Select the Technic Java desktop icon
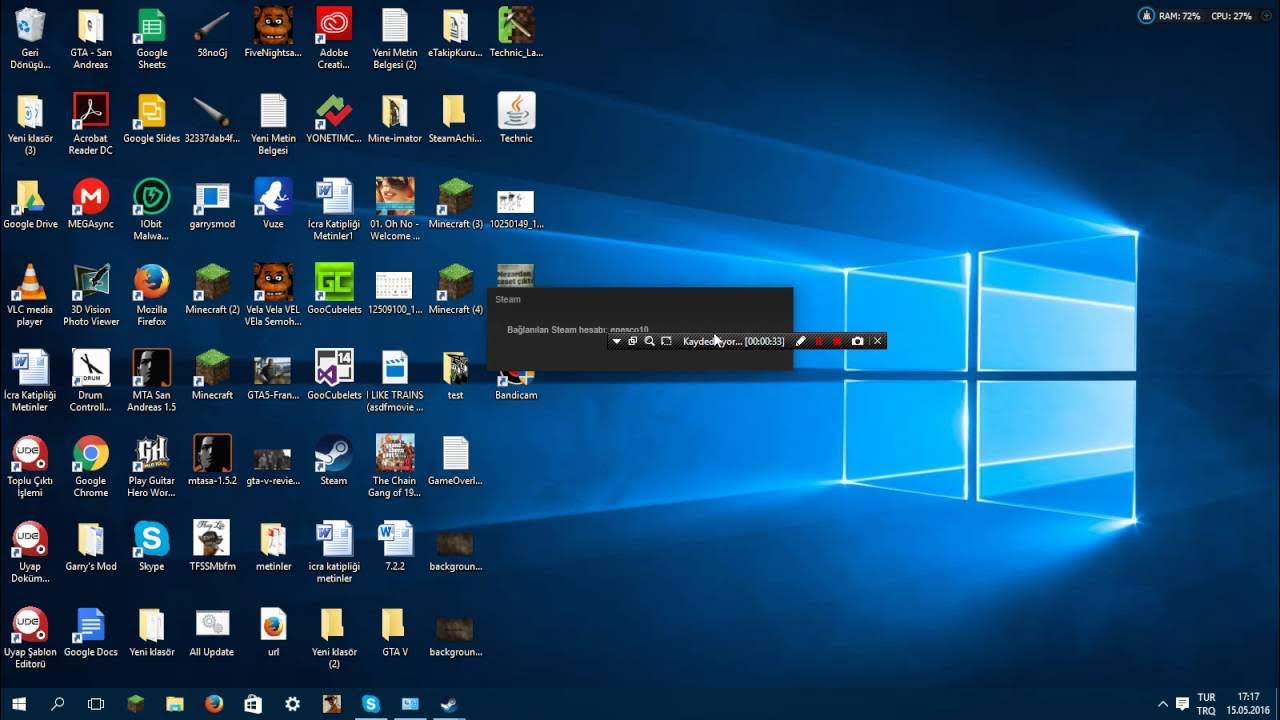The width and height of the screenshot is (1280, 720). 516,118
